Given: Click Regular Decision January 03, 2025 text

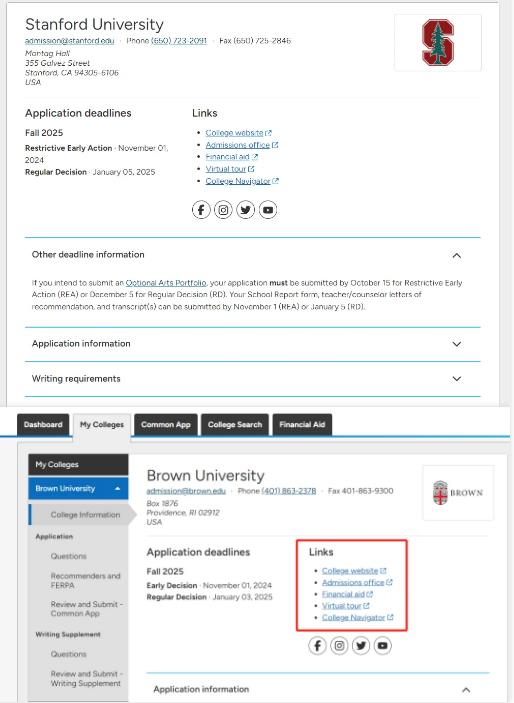Looking at the screenshot, I should coord(209,597).
